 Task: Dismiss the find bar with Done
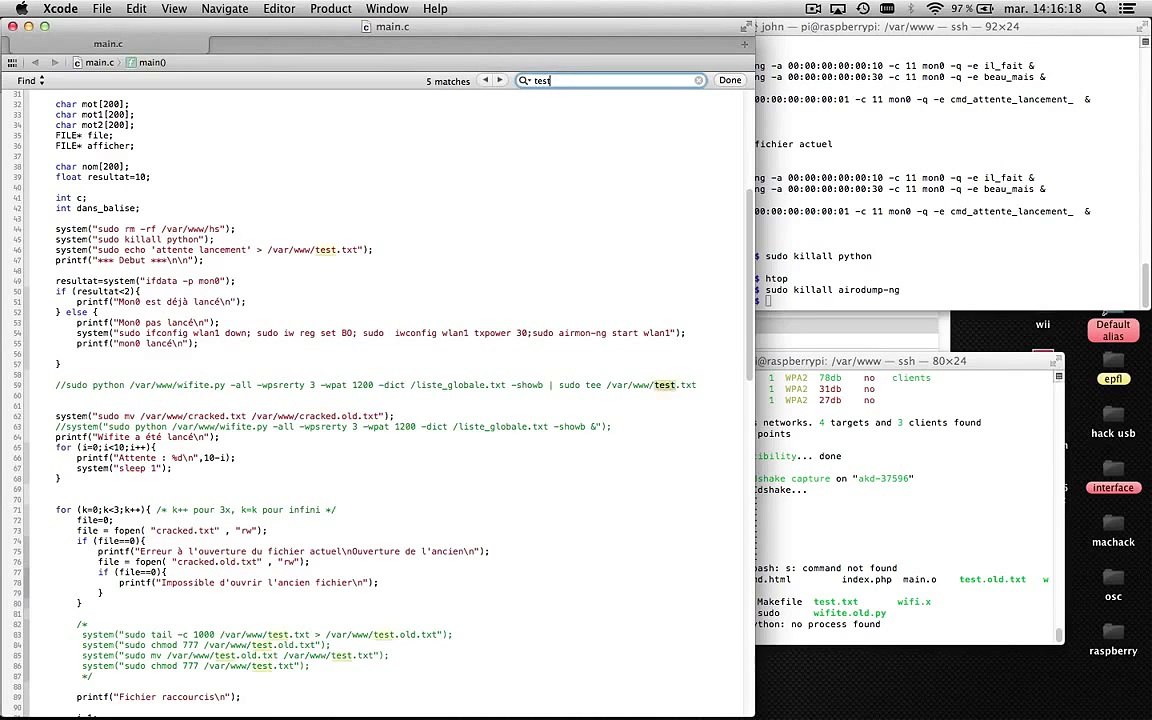pos(730,80)
